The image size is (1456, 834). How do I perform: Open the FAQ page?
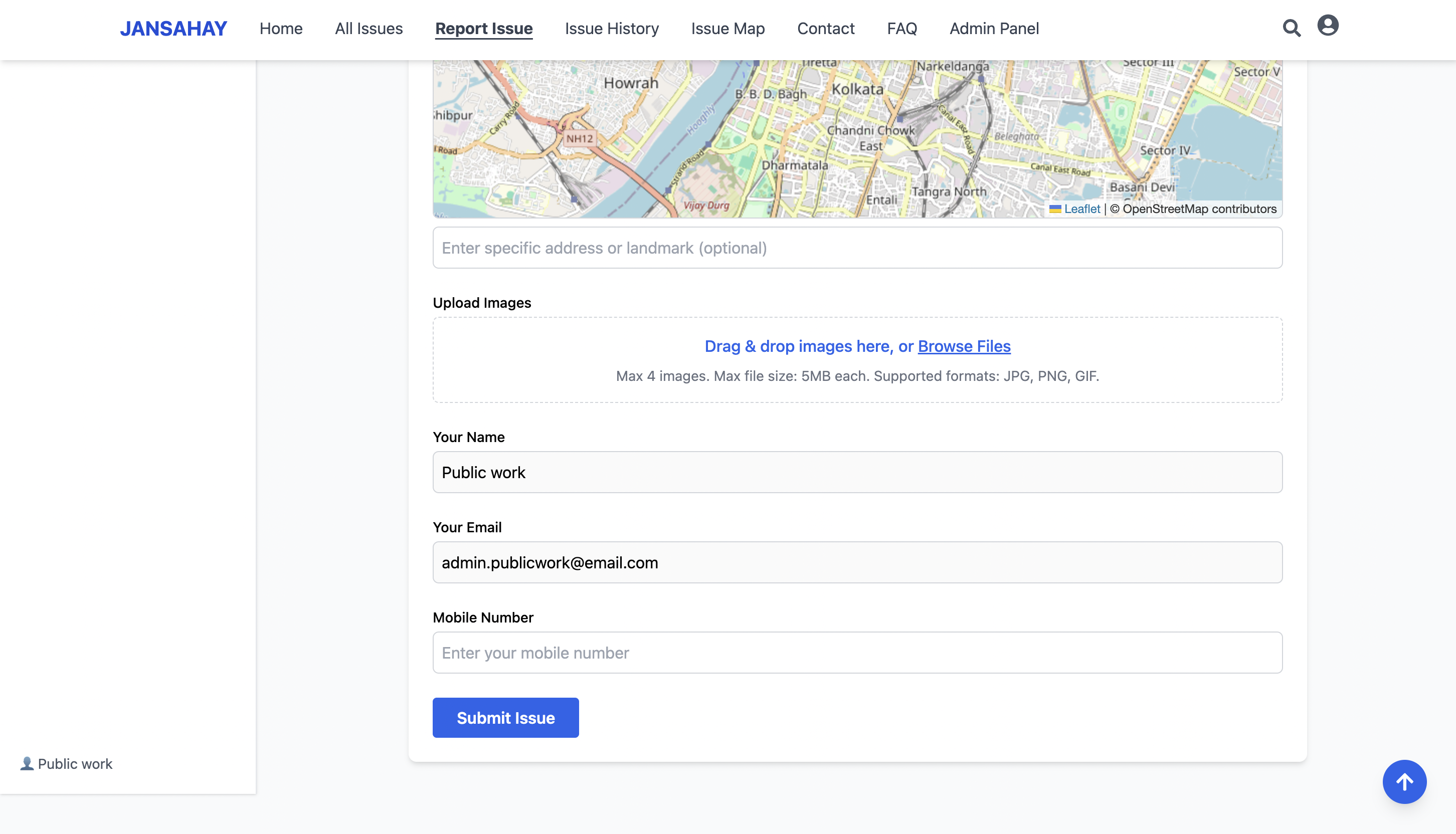tap(901, 29)
